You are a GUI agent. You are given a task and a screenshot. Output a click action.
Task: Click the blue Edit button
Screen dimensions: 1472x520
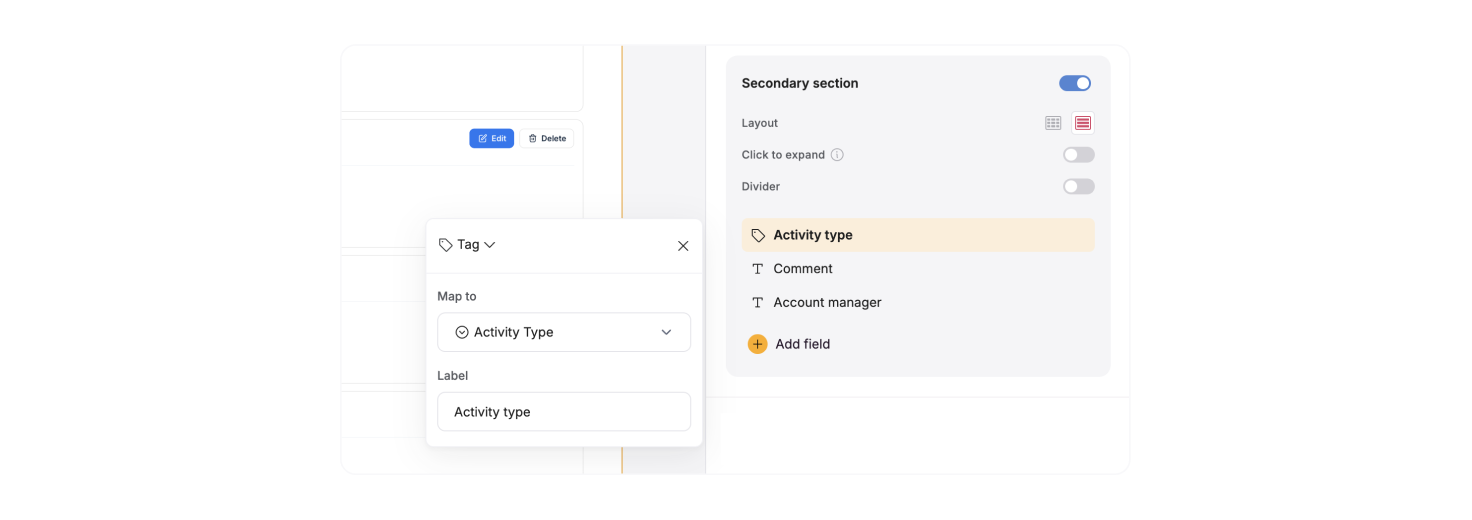click(x=491, y=139)
